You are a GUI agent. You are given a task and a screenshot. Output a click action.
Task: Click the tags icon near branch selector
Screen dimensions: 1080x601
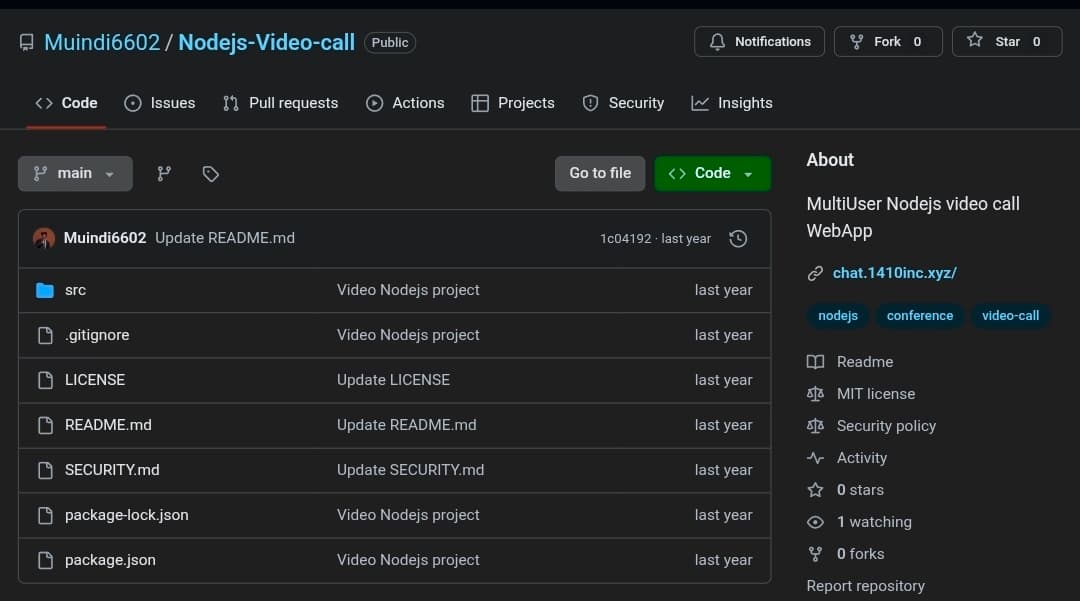(x=210, y=173)
